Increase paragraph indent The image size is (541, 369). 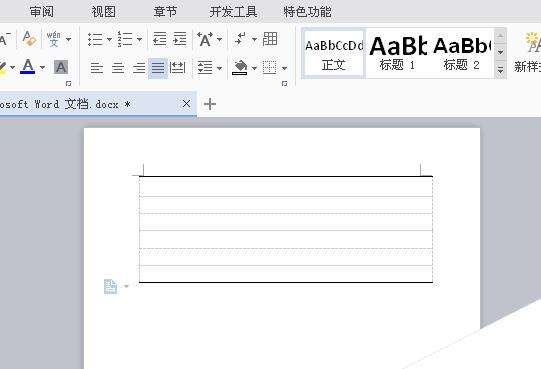180,39
